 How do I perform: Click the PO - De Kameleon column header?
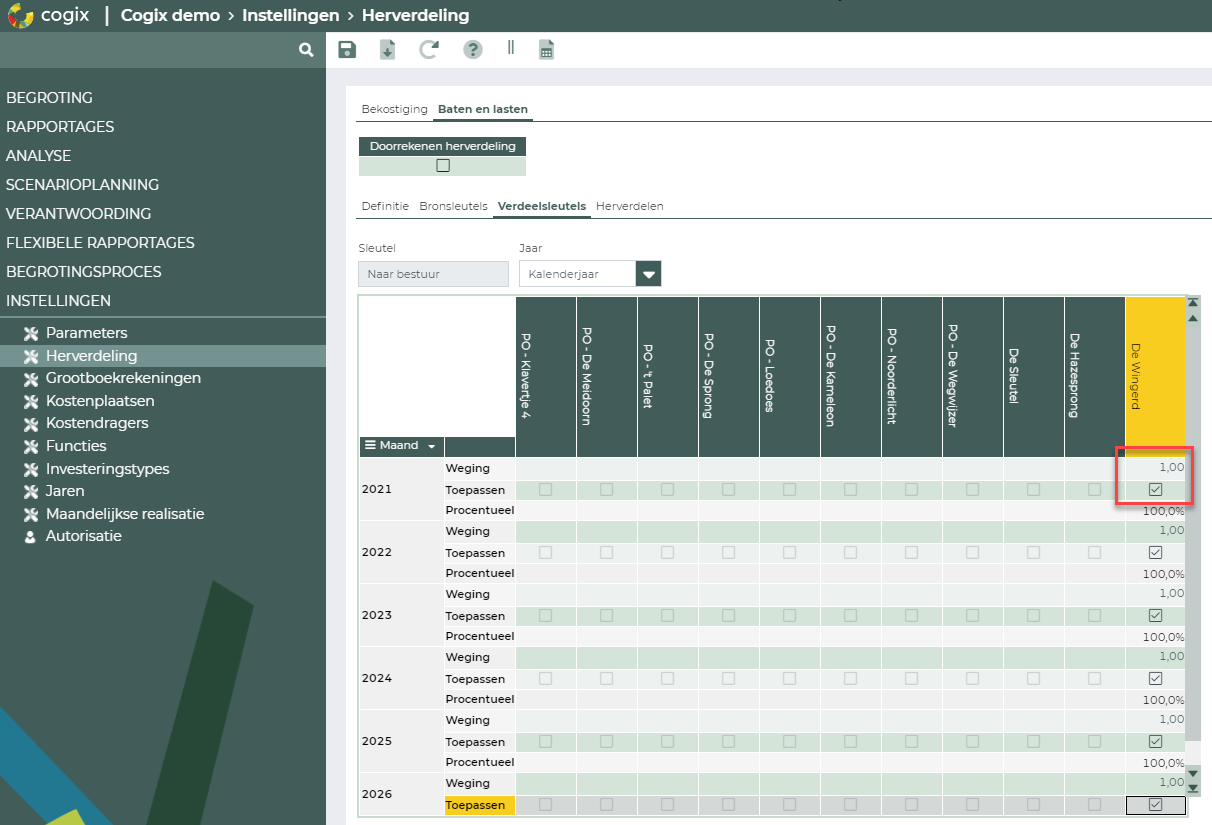click(850, 377)
